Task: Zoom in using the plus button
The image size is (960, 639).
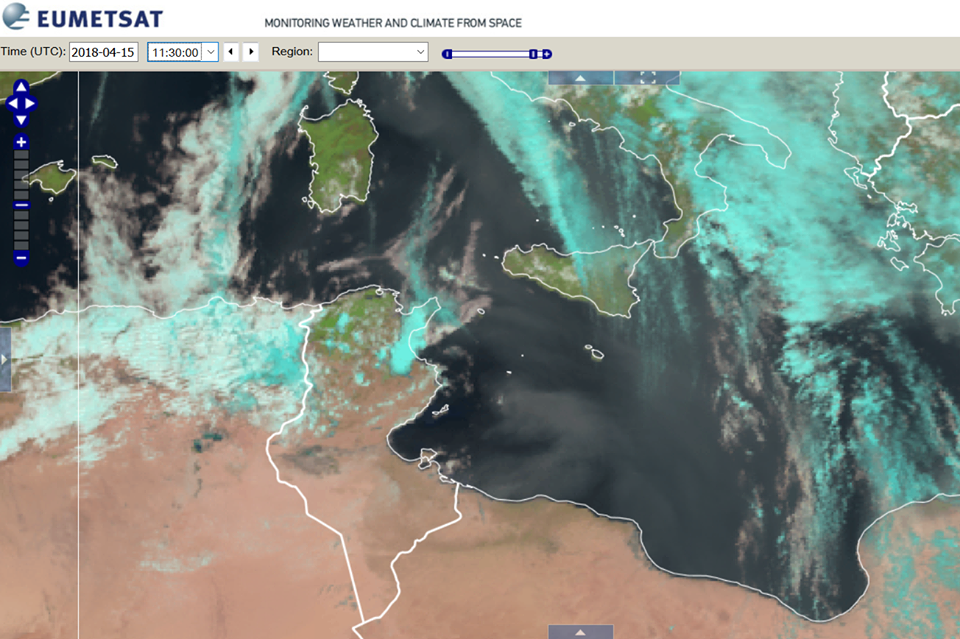Action: click(x=21, y=142)
